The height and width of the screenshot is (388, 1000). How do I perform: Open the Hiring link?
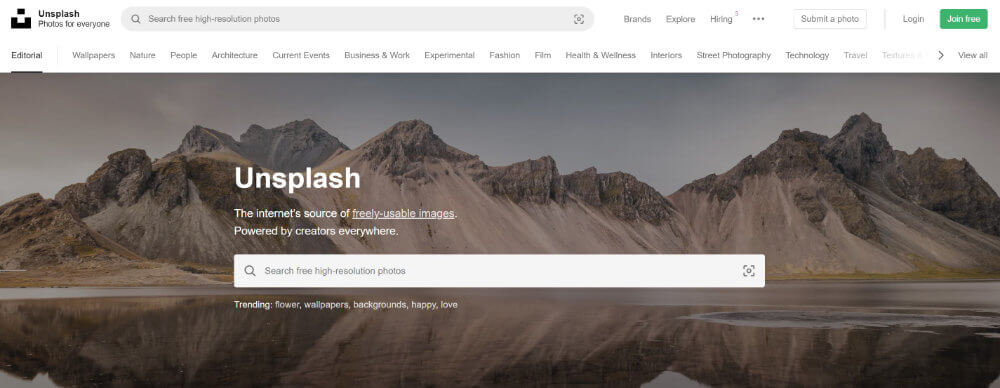pos(721,19)
